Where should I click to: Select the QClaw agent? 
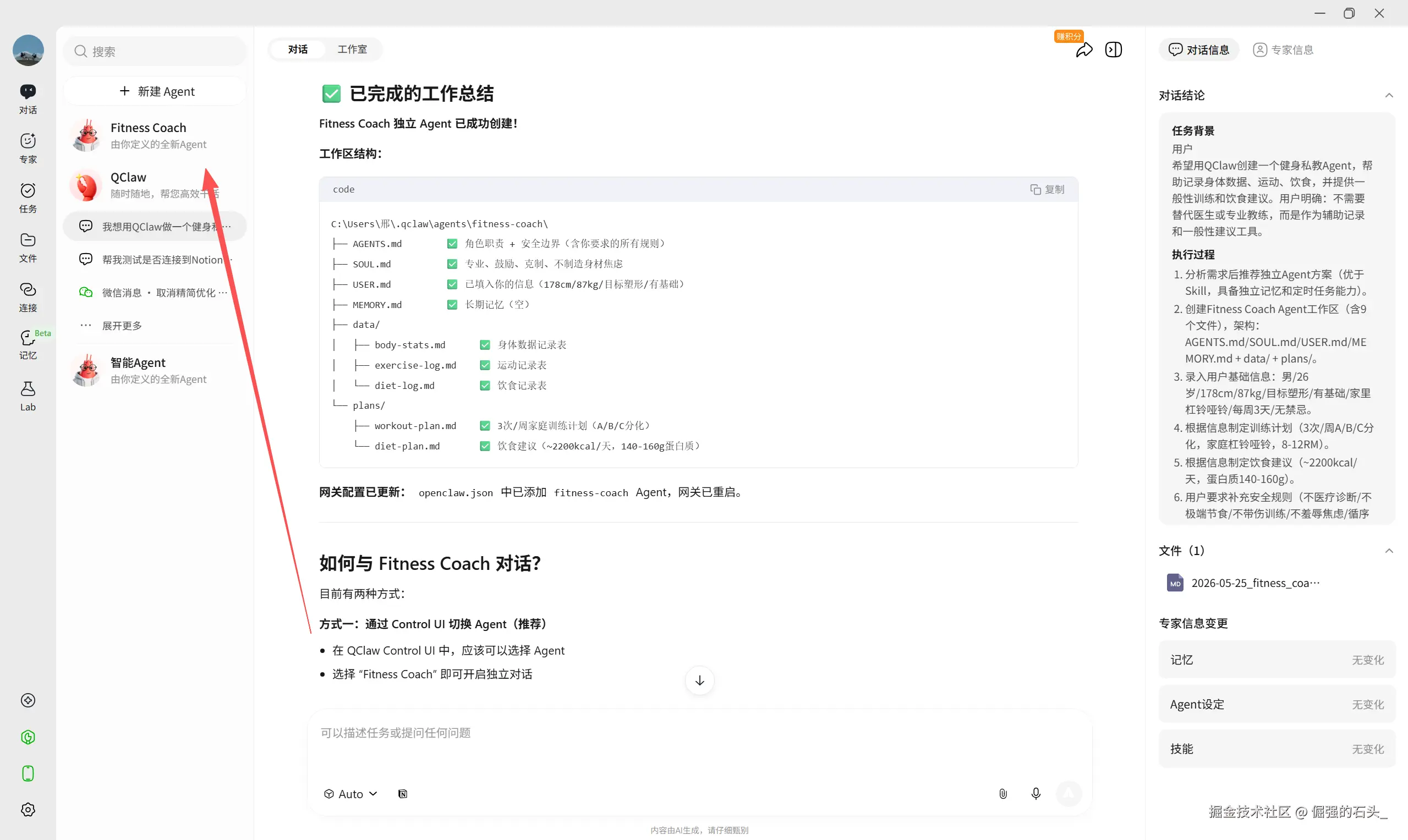(155, 184)
